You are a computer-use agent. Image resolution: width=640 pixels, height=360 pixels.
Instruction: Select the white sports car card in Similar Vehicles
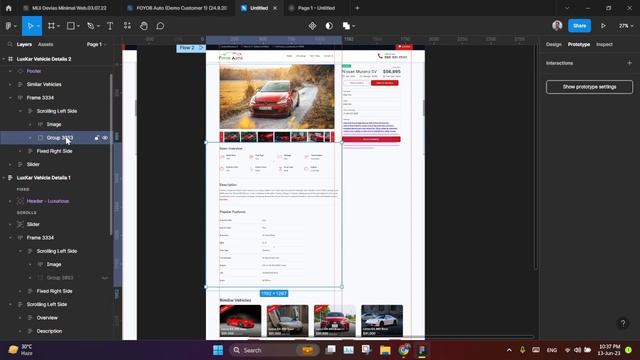coord(382,320)
